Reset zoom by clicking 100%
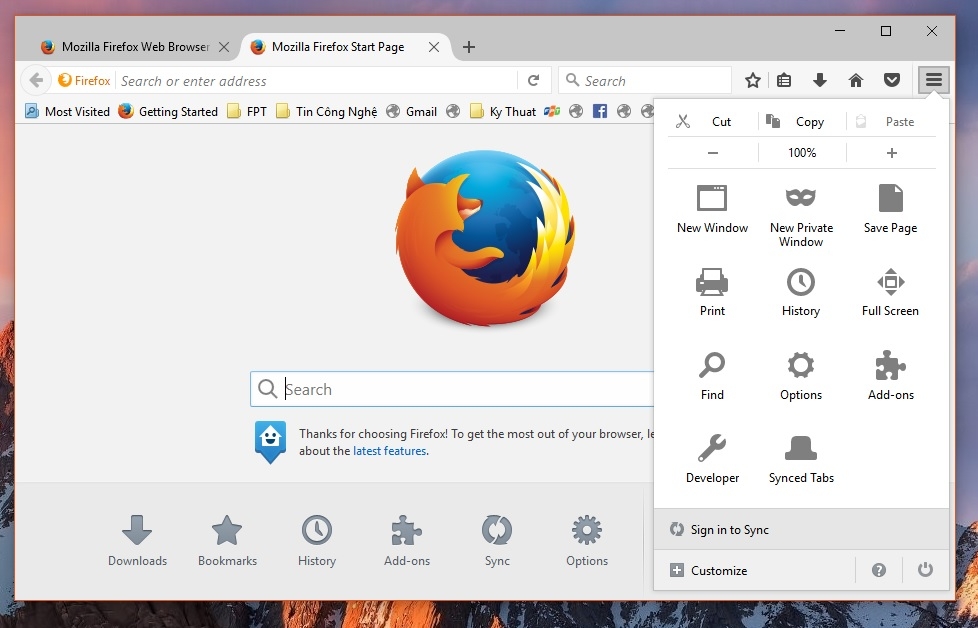 coord(802,153)
